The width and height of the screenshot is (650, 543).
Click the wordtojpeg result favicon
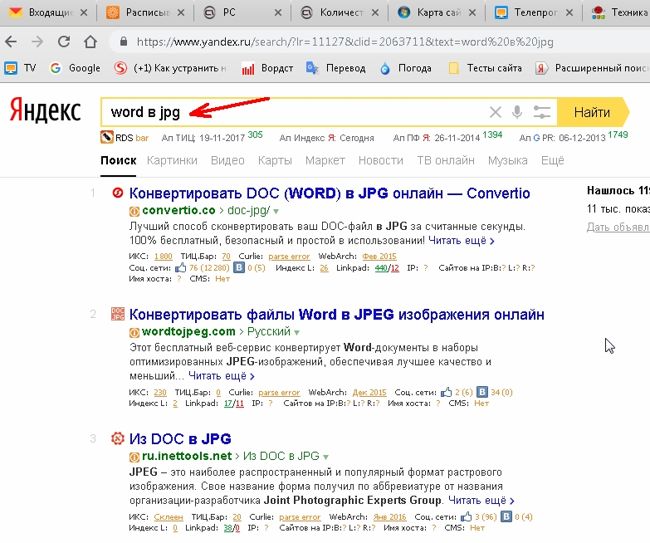(118, 314)
